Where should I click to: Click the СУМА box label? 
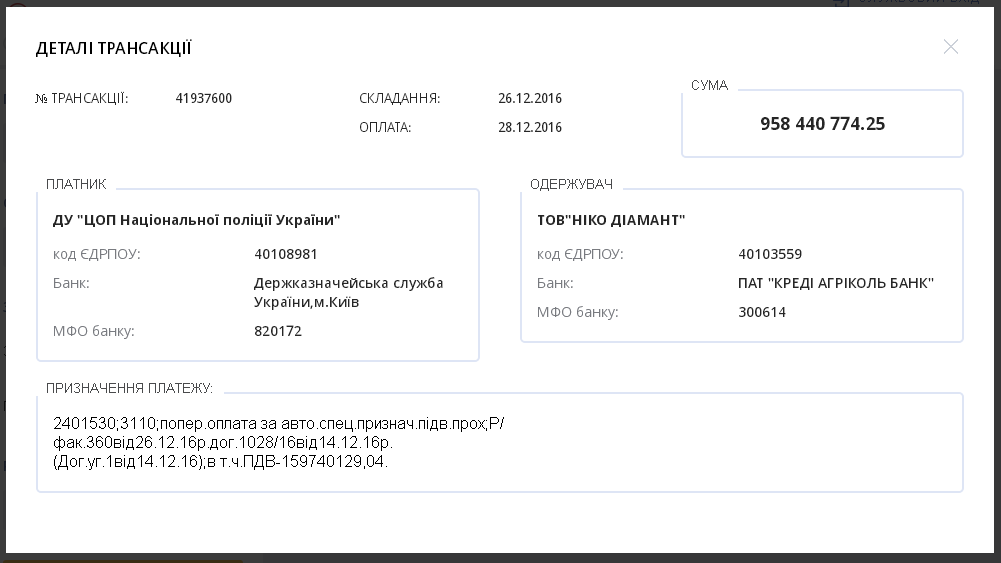point(709,86)
